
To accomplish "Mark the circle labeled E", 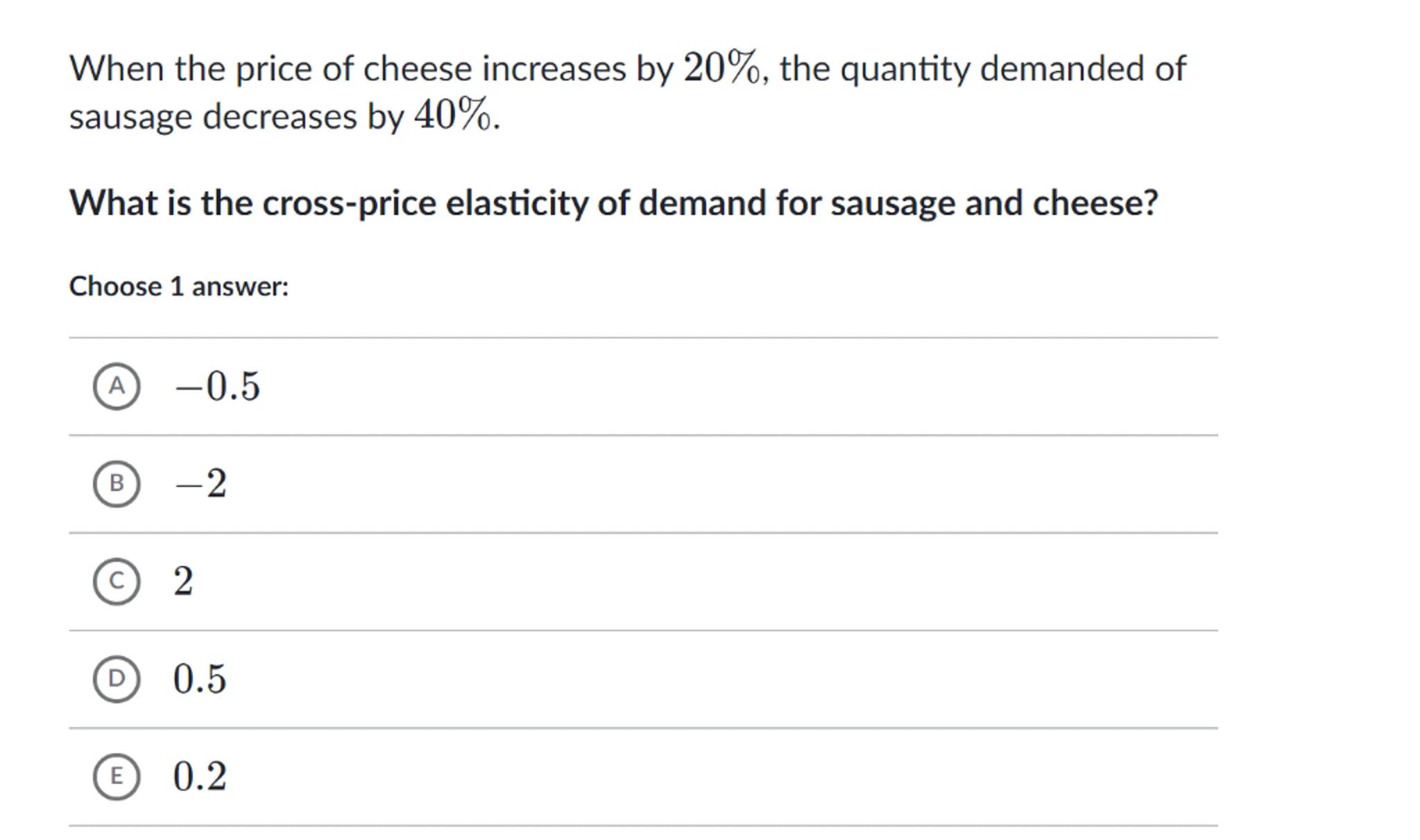I will (x=117, y=776).
